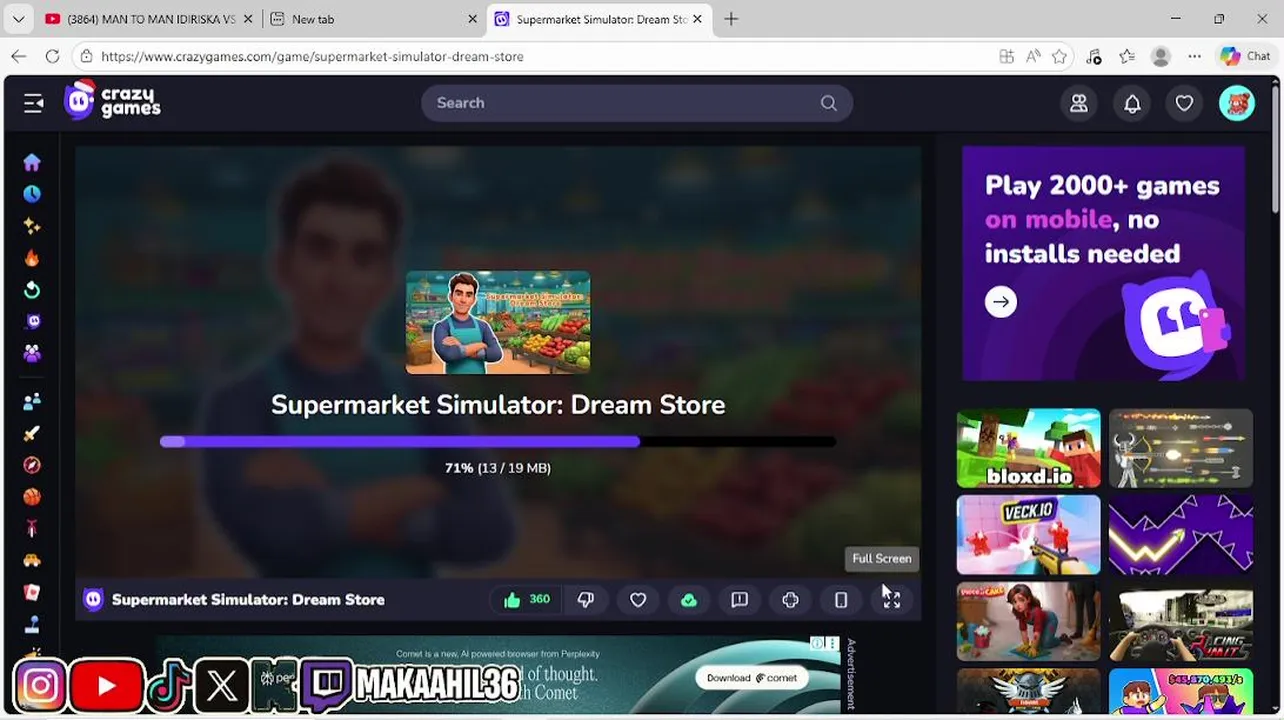
Task: Open the notifications bell
Action: pyautogui.click(x=1132, y=103)
